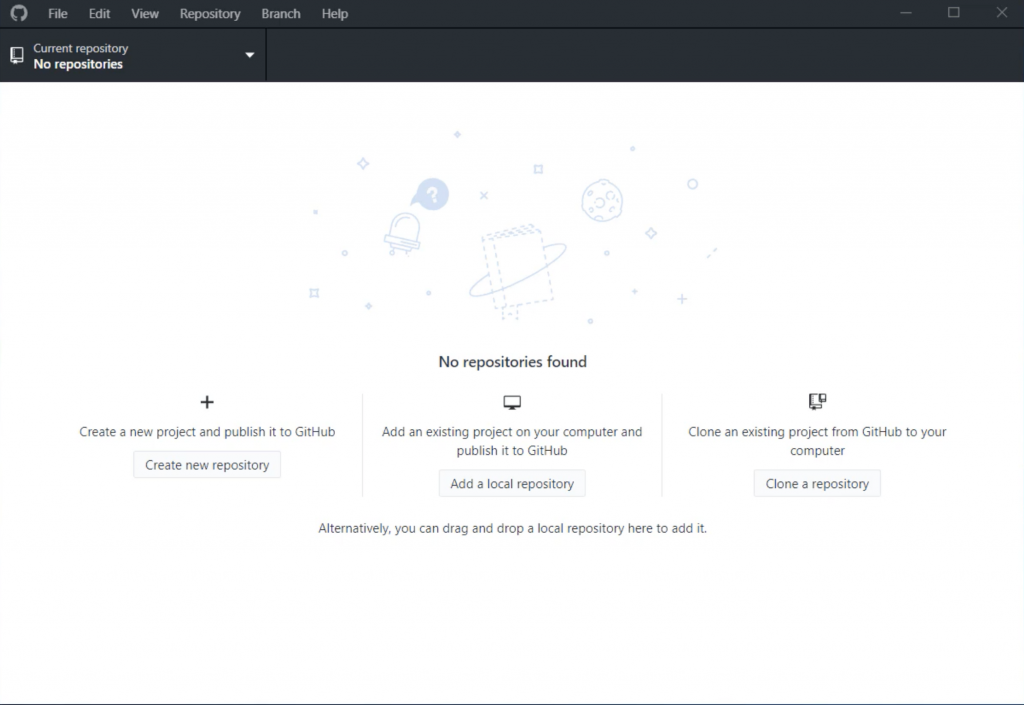
Task: Open the Edit menu
Action: pos(99,14)
